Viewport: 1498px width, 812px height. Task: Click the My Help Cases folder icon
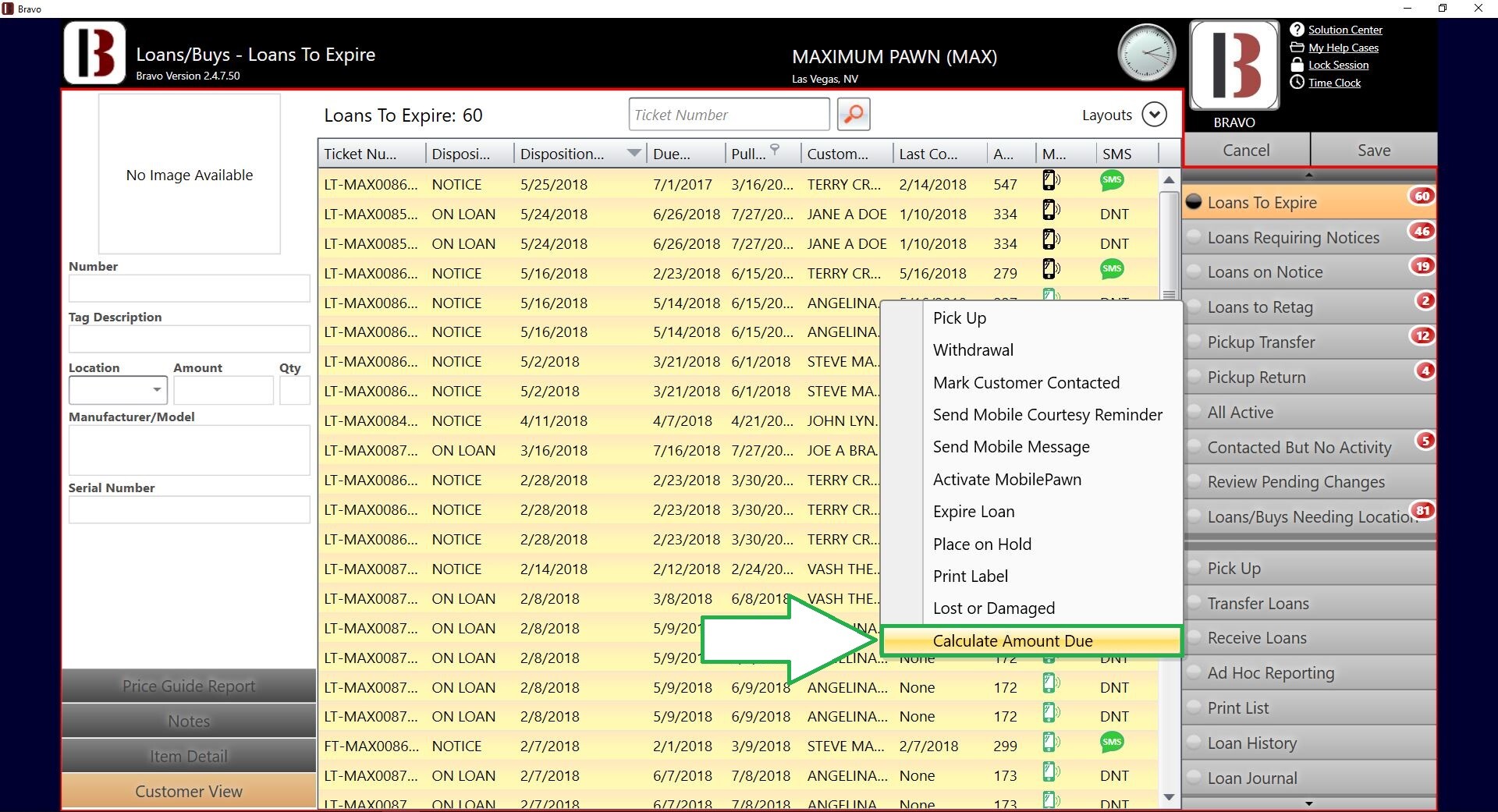point(1297,48)
